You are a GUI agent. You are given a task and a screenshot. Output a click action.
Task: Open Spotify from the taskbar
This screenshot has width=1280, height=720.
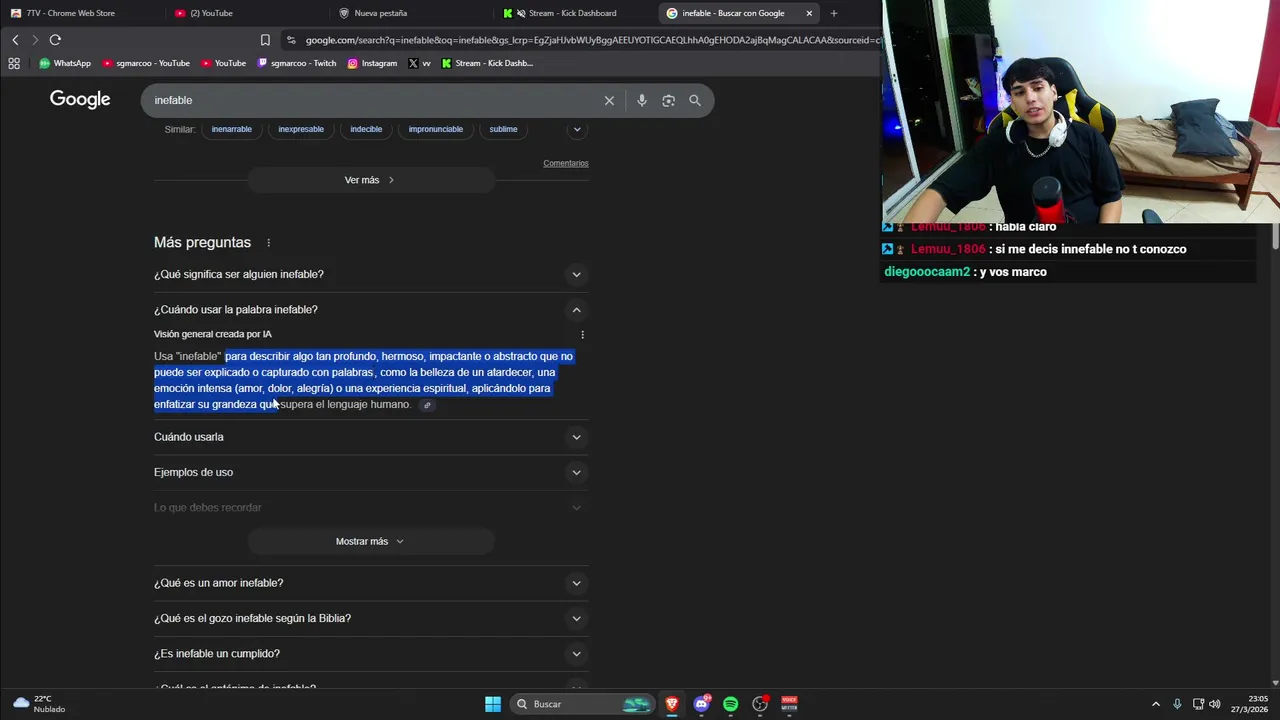pos(731,704)
